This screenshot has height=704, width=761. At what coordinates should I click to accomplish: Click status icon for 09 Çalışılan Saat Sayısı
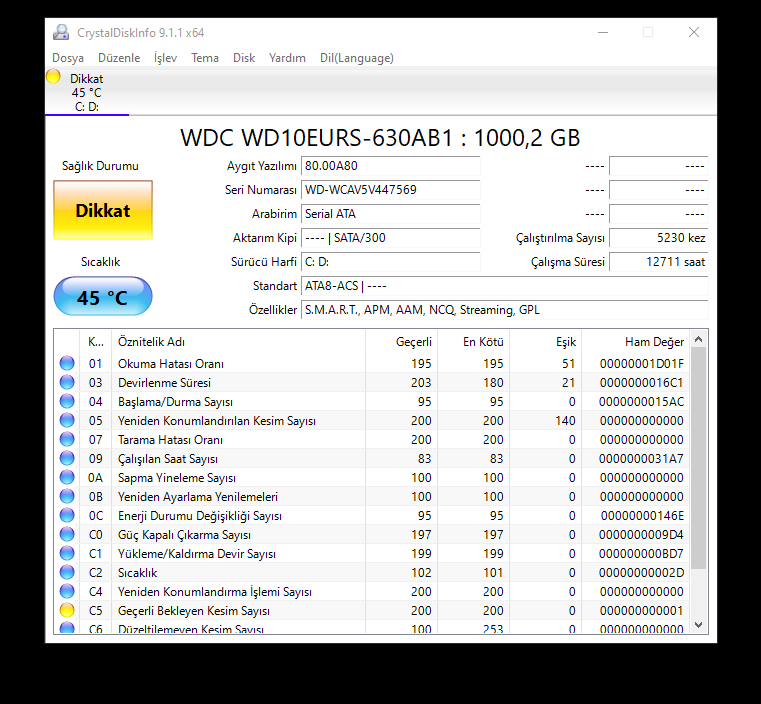(67, 458)
